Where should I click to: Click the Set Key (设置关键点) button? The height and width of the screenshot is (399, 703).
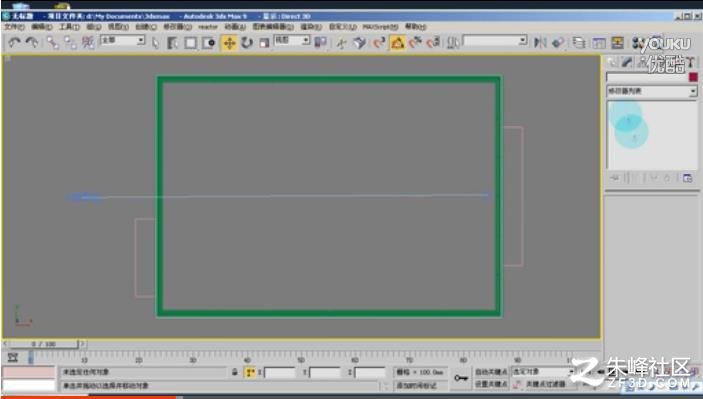pyautogui.click(x=491, y=385)
